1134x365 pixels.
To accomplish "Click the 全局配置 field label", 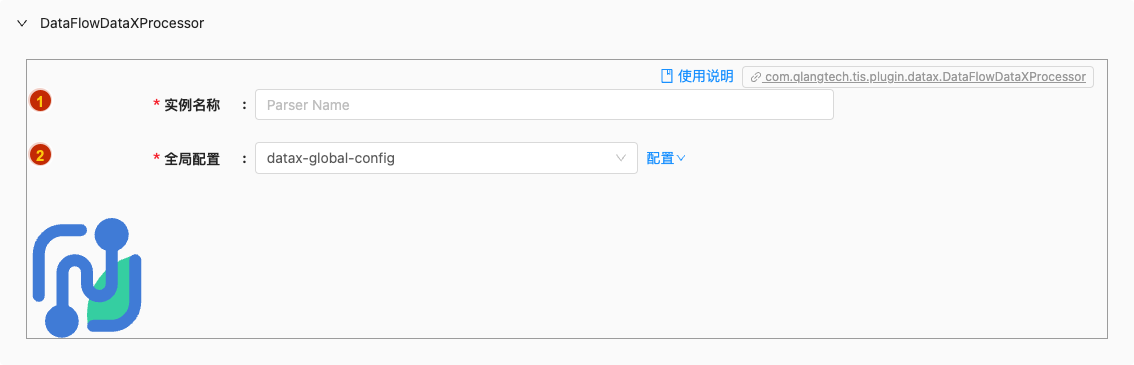I will click(192, 158).
